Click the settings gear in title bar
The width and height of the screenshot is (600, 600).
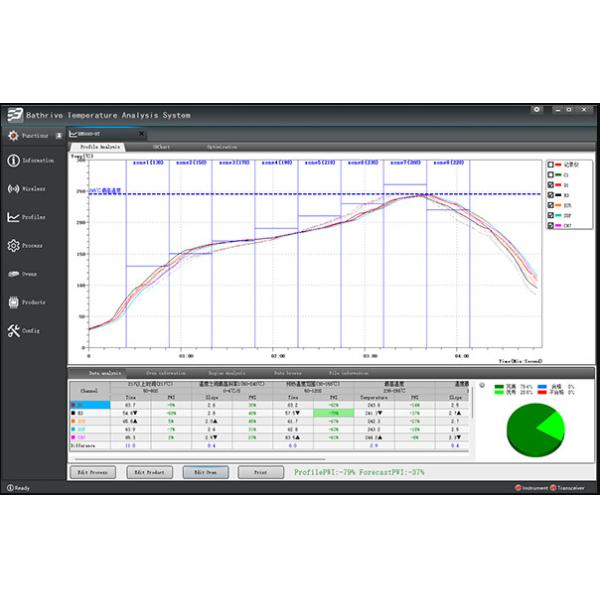(x=538, y=109)
